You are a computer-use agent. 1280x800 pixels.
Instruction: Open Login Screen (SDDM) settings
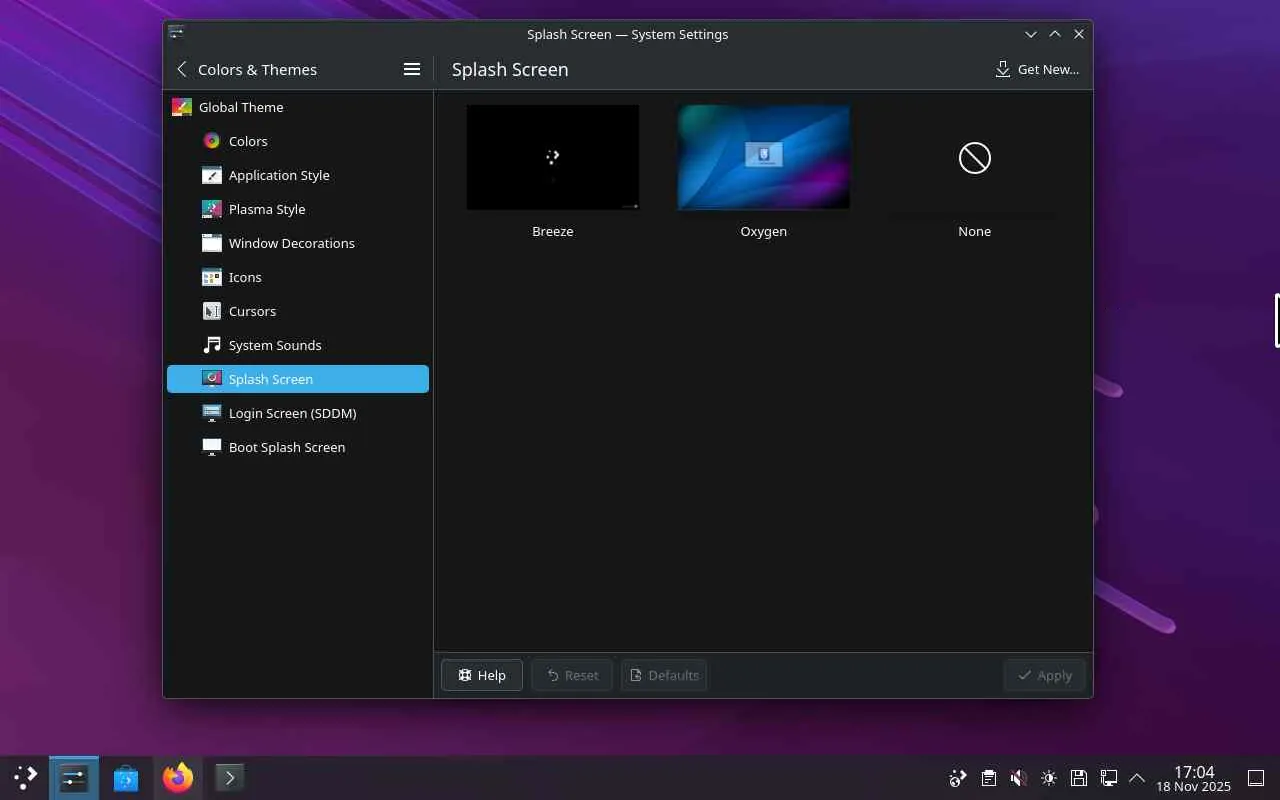coord(298,413)
